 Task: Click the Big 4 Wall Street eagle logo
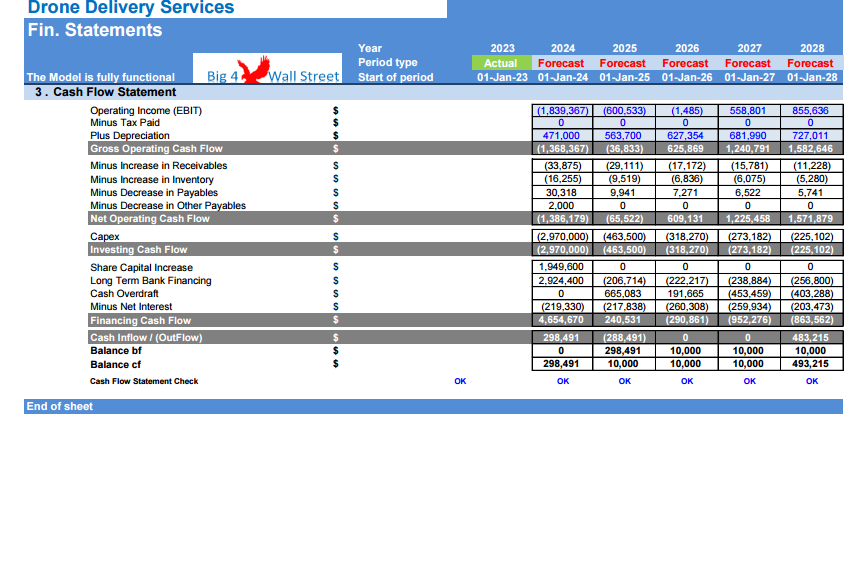point(267,68)
